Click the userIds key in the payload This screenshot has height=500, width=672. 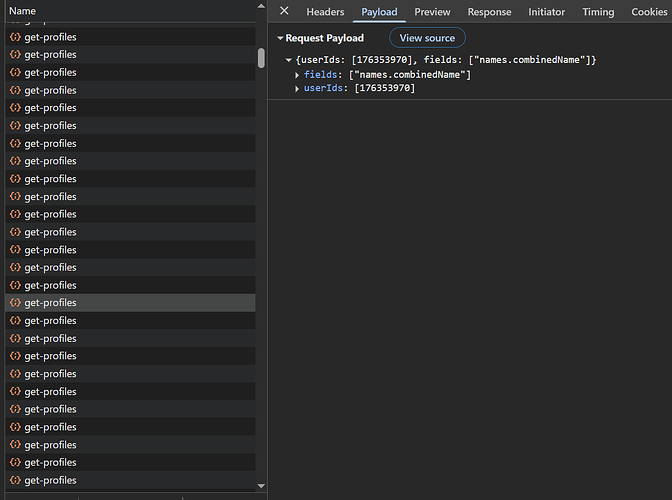323,88
